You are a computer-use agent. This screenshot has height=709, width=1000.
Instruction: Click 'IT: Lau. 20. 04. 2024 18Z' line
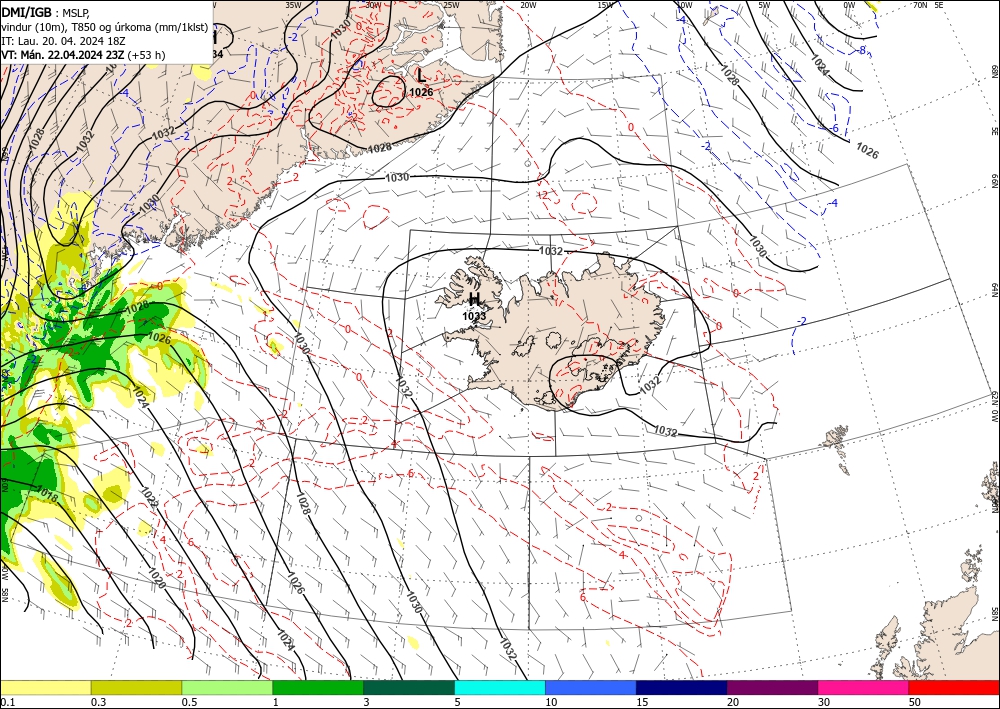63,41
